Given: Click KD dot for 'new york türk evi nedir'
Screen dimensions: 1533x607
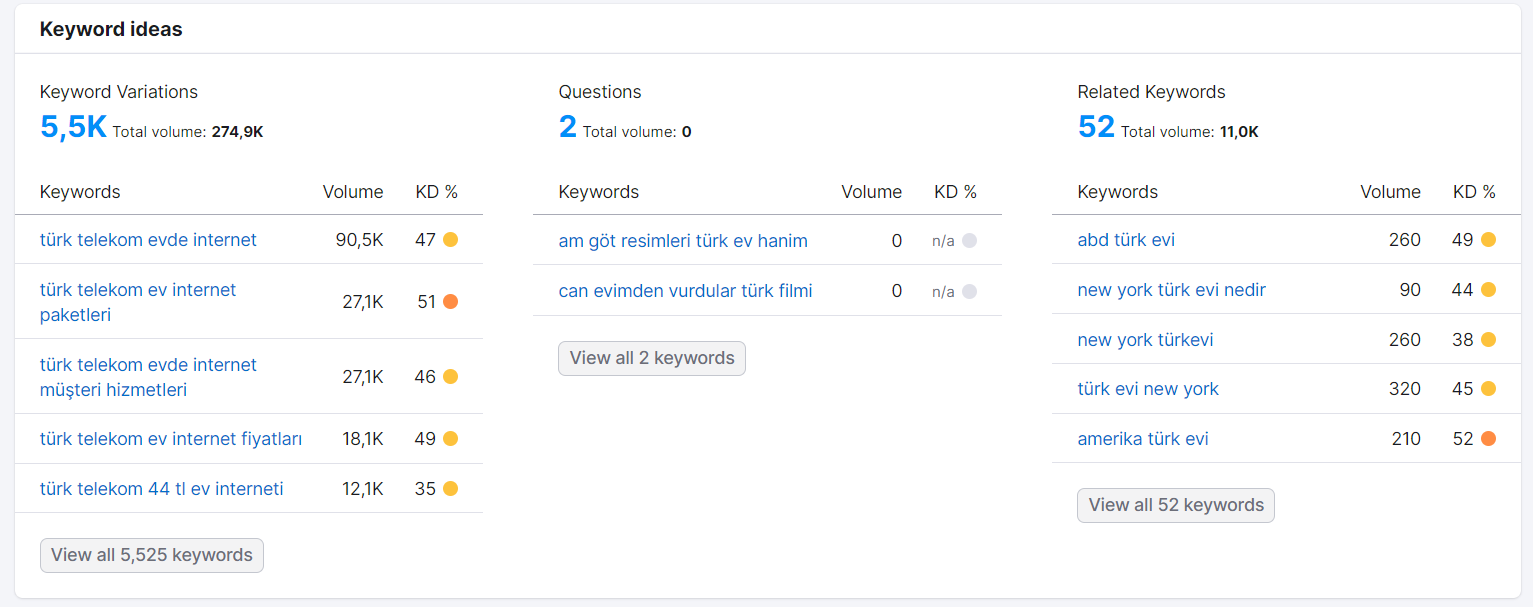Looking at the screenshot, I should [x=1488, y=290].
